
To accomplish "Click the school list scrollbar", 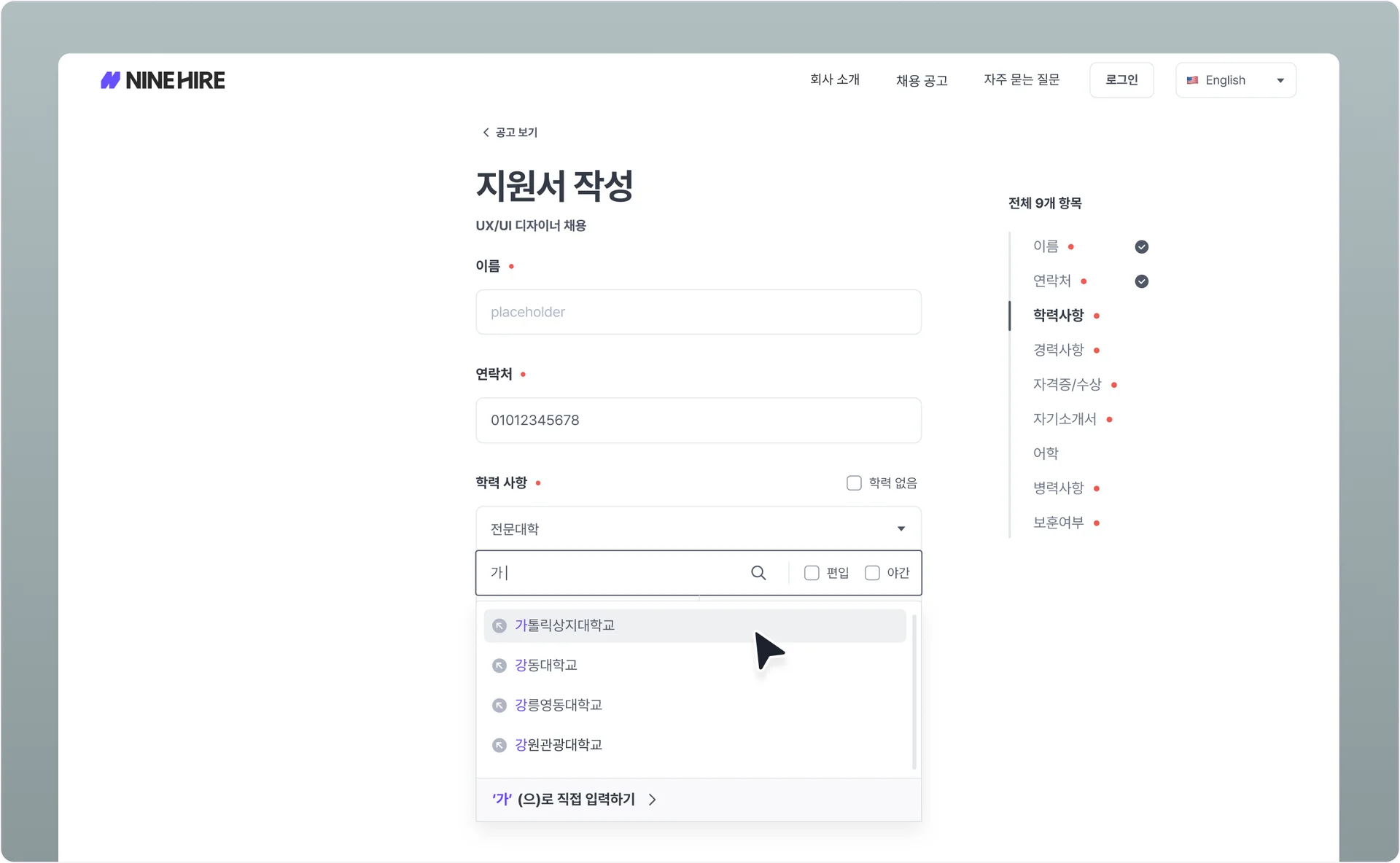I will (914, 691).
